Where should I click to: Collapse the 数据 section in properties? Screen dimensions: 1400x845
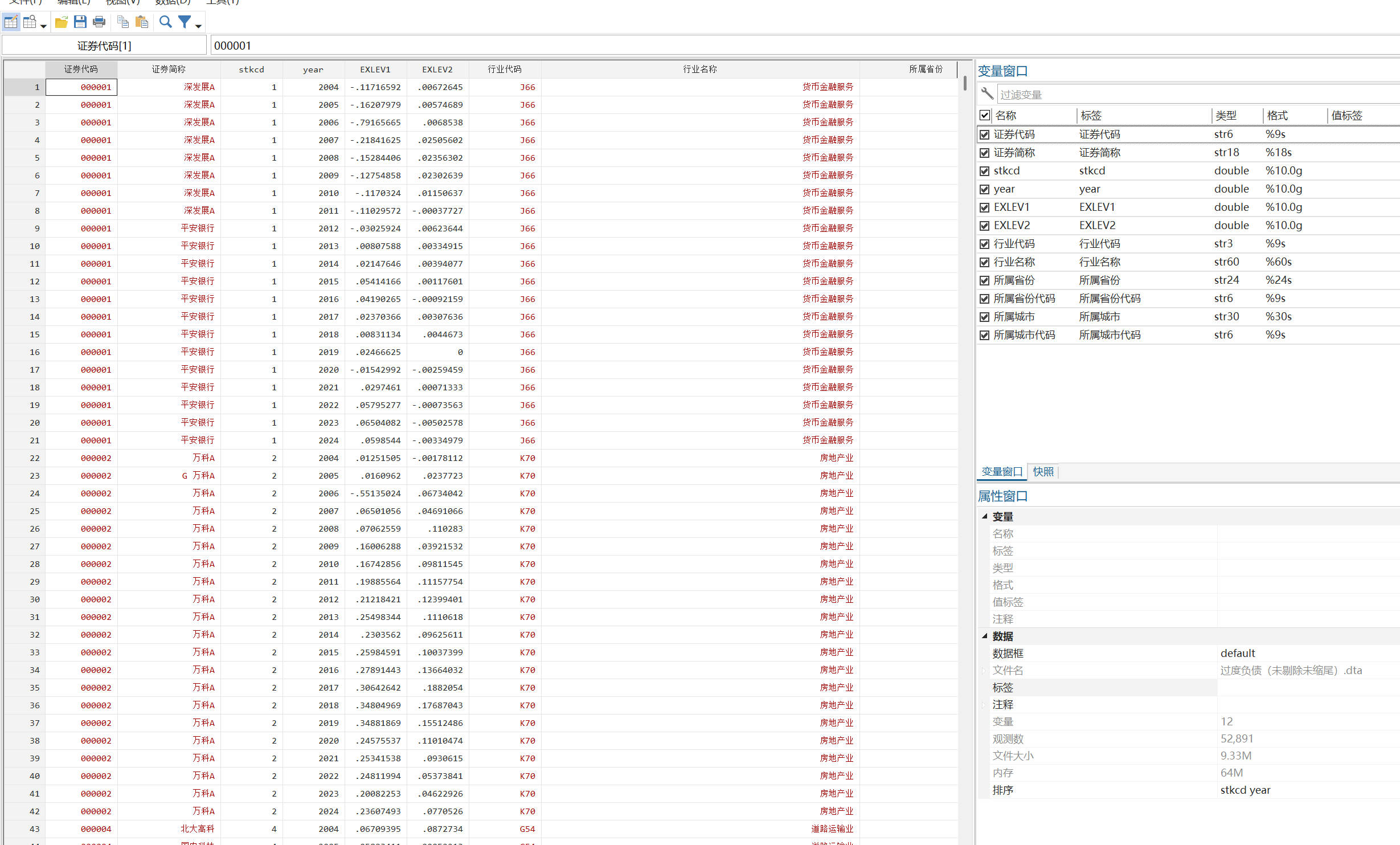click(x=984, y=636)
